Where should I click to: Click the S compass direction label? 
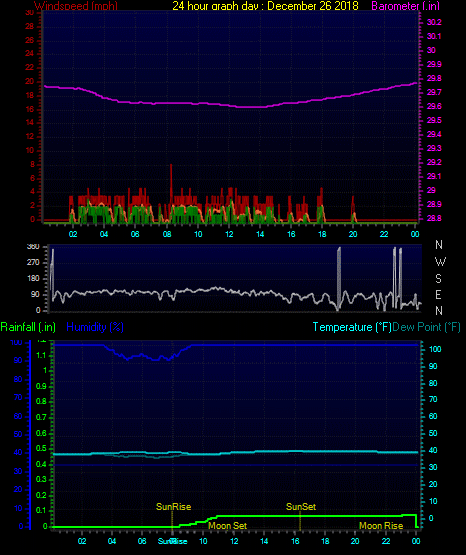click(438, 279)
